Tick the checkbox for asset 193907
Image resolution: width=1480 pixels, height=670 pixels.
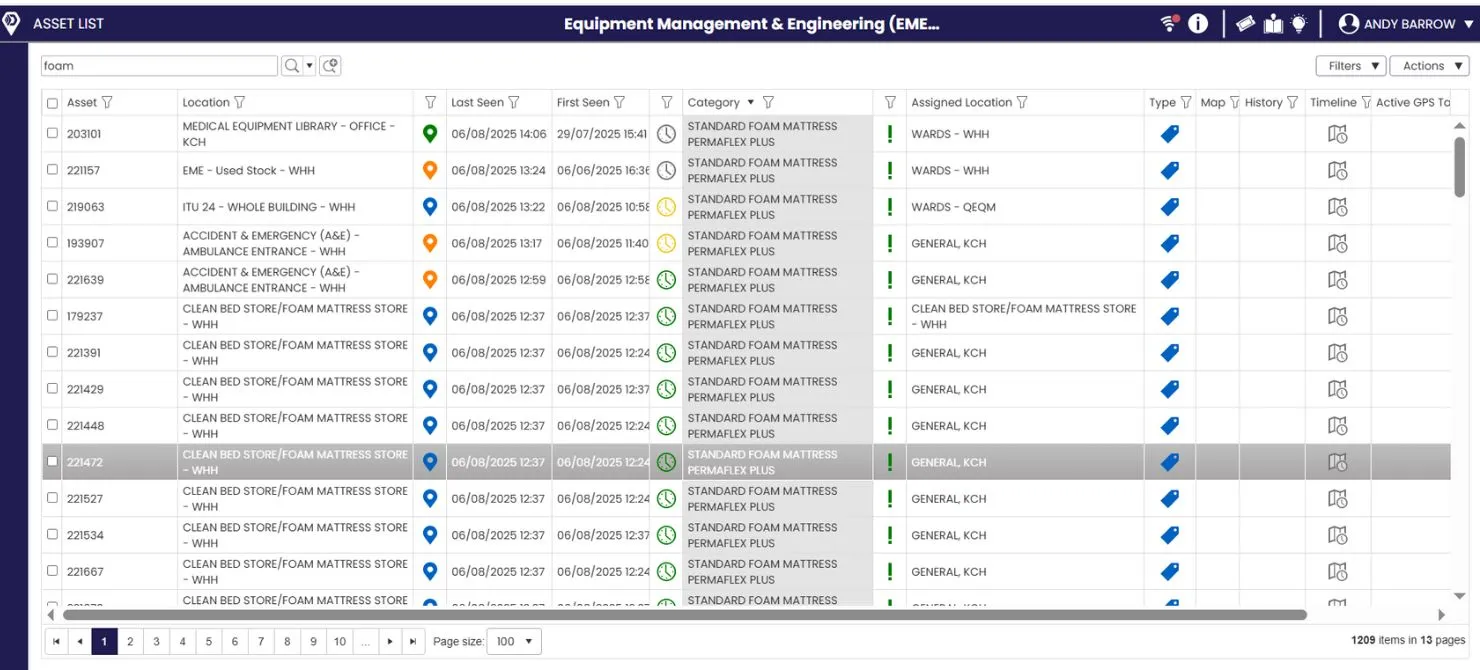[x=53, y=242]
